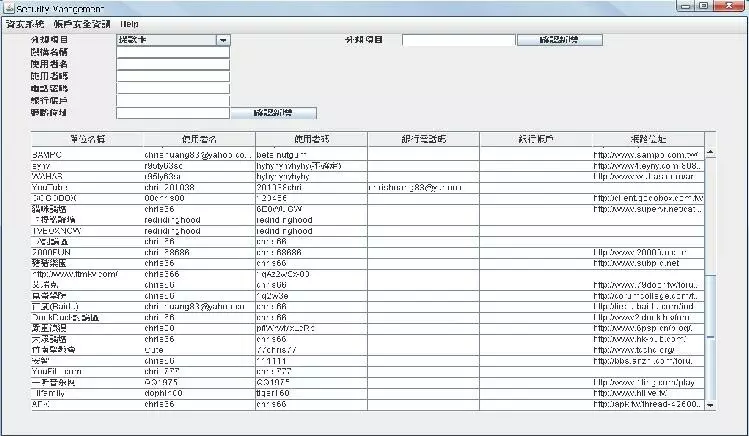Image resolution: width=749 pixels, height=436 pixels.
Task: Click the 銀行帳戶 column header in table
Action: [536, 139]
